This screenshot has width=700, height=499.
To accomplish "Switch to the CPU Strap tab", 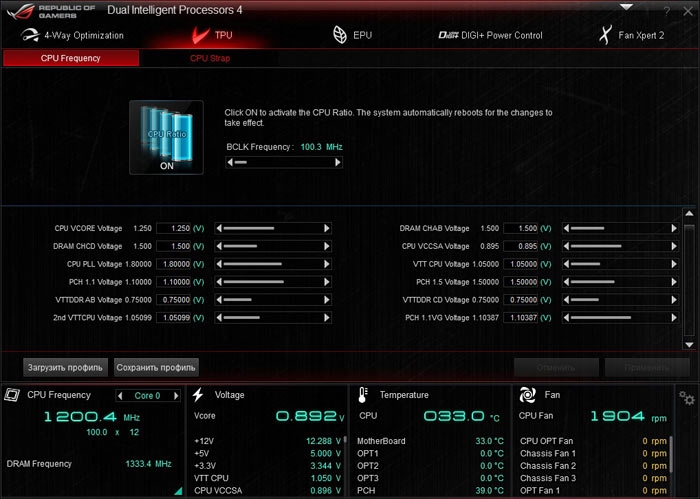I will (210, 58).
